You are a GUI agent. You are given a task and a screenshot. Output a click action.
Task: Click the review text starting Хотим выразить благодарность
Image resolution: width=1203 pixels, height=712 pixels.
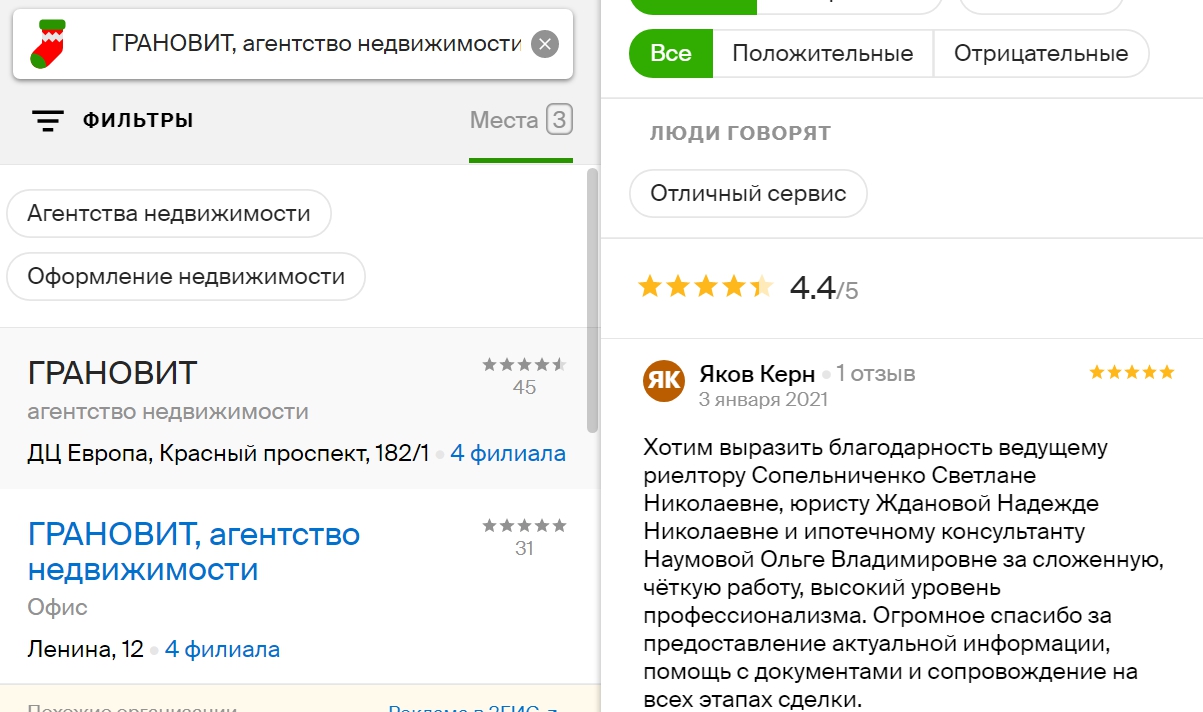tap(904, 573)
